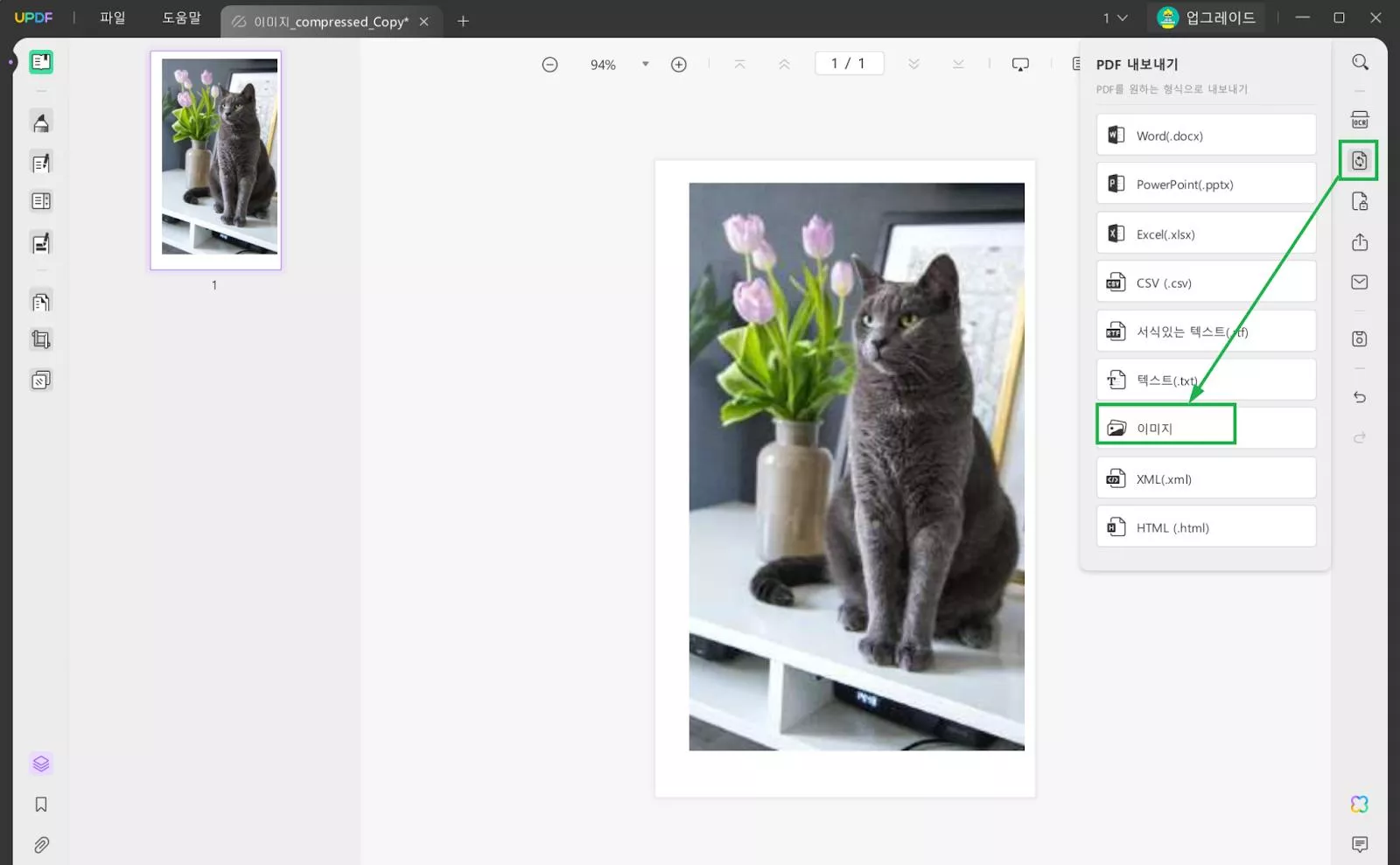Close the 이미지_compressed_Copy tab

click(424, 22)
